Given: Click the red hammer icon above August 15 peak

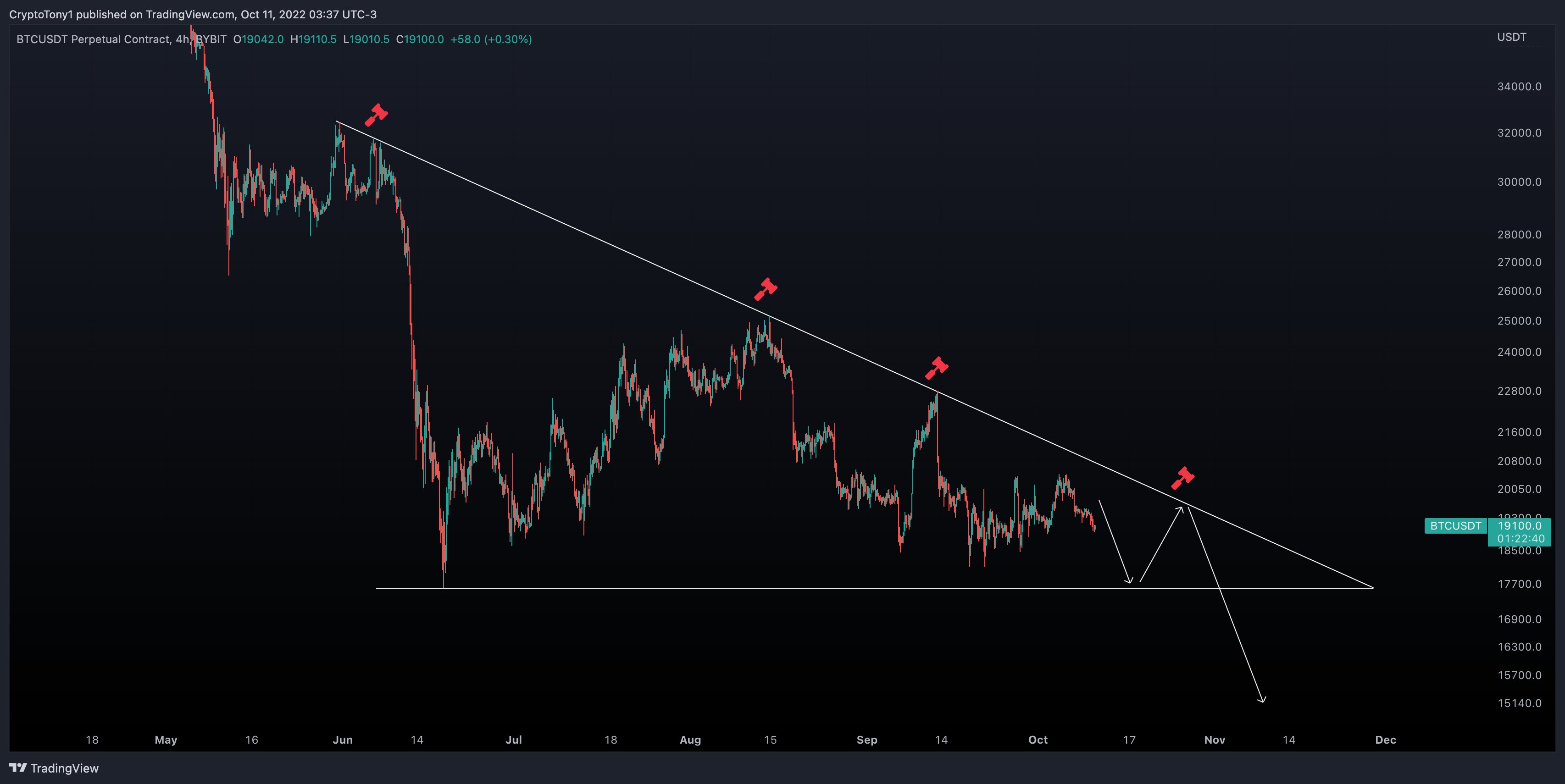Looking at the screenshot, I should pyautogui.click(x=766, y=289).
